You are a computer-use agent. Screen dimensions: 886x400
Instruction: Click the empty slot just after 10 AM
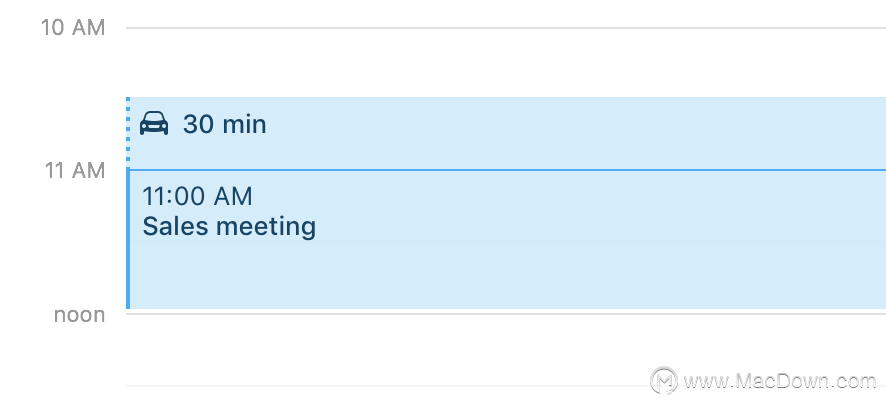point(506,62)
